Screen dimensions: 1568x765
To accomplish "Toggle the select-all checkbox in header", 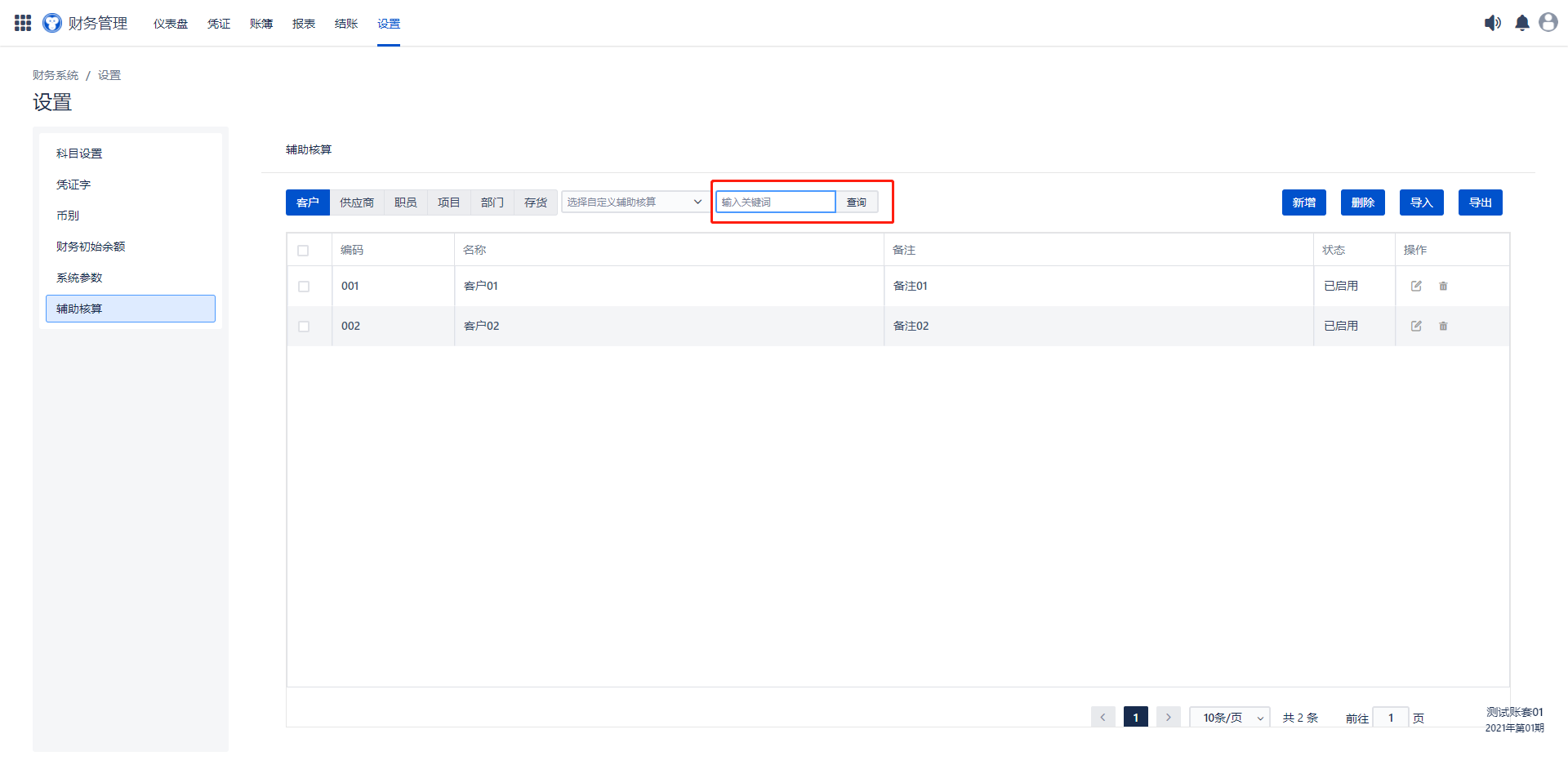I will point(303,251).
